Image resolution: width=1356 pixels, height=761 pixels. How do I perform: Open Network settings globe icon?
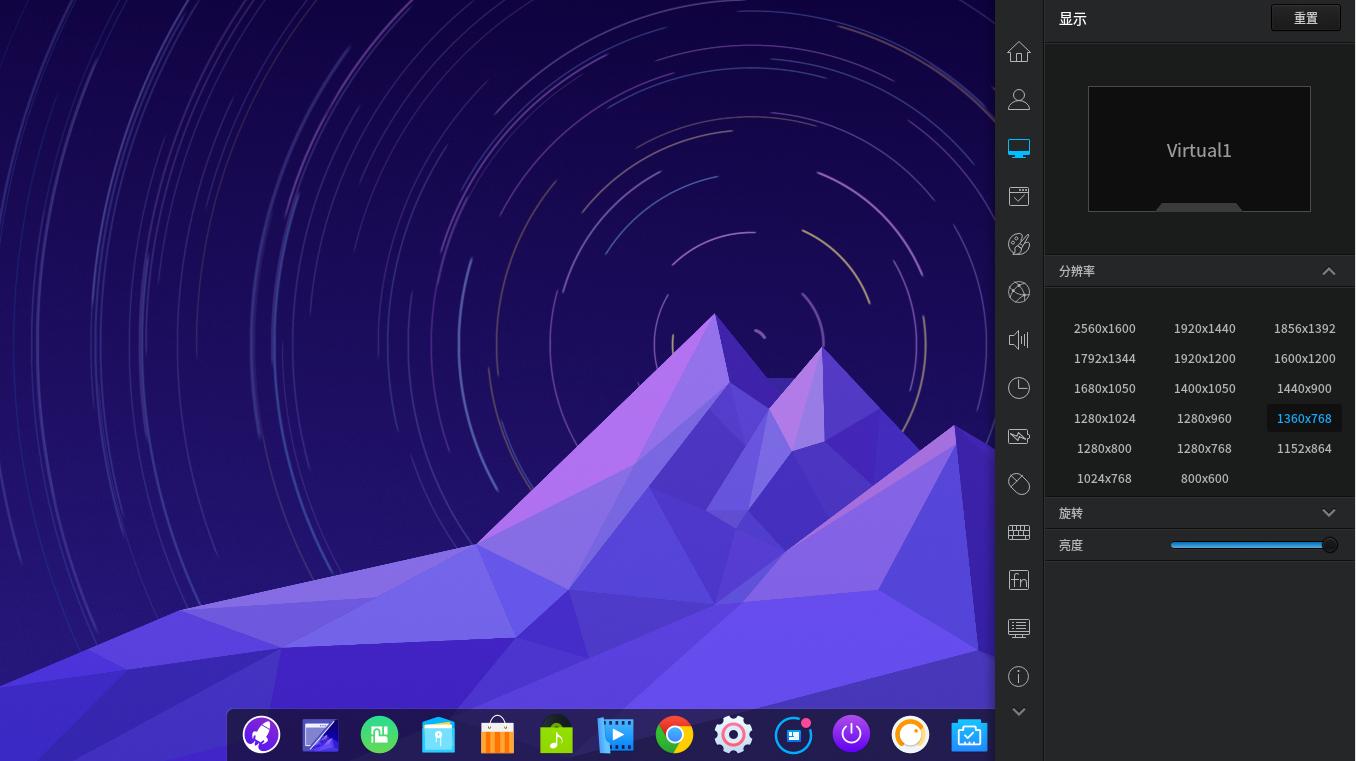point(1018,292)
